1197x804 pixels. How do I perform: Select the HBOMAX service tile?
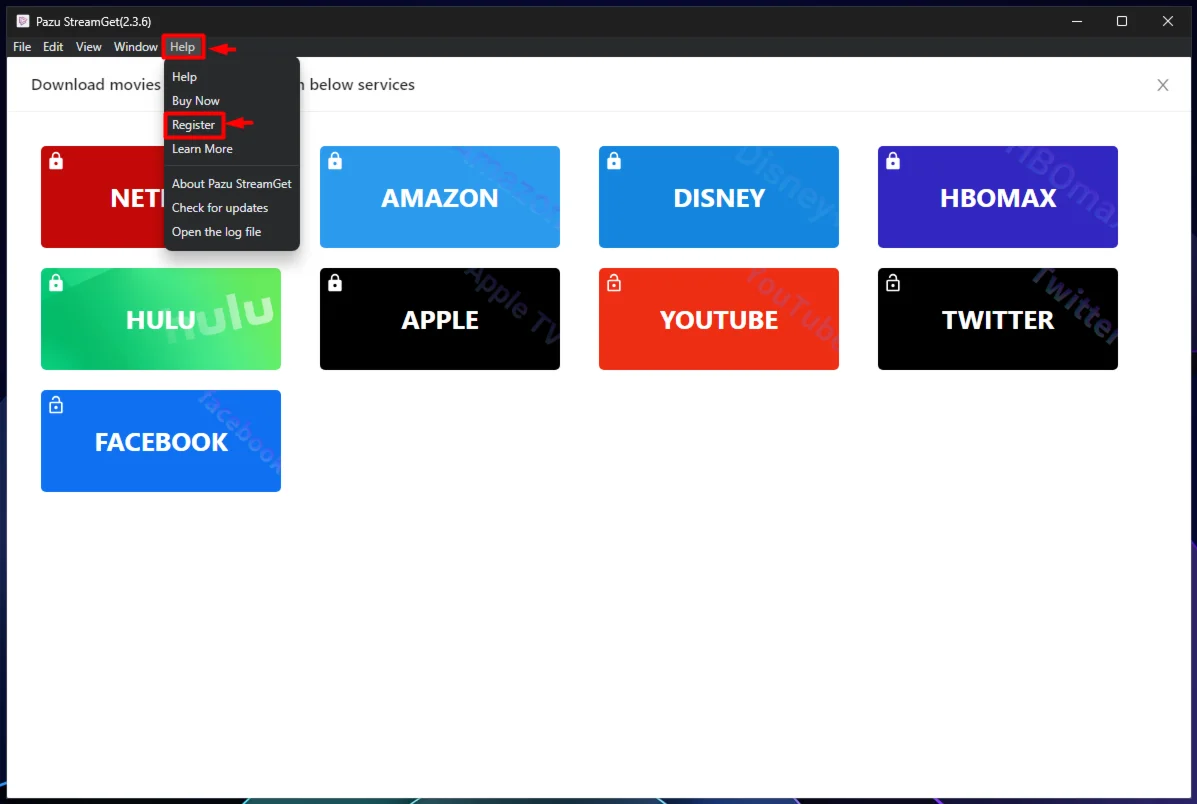pos(998,197)
